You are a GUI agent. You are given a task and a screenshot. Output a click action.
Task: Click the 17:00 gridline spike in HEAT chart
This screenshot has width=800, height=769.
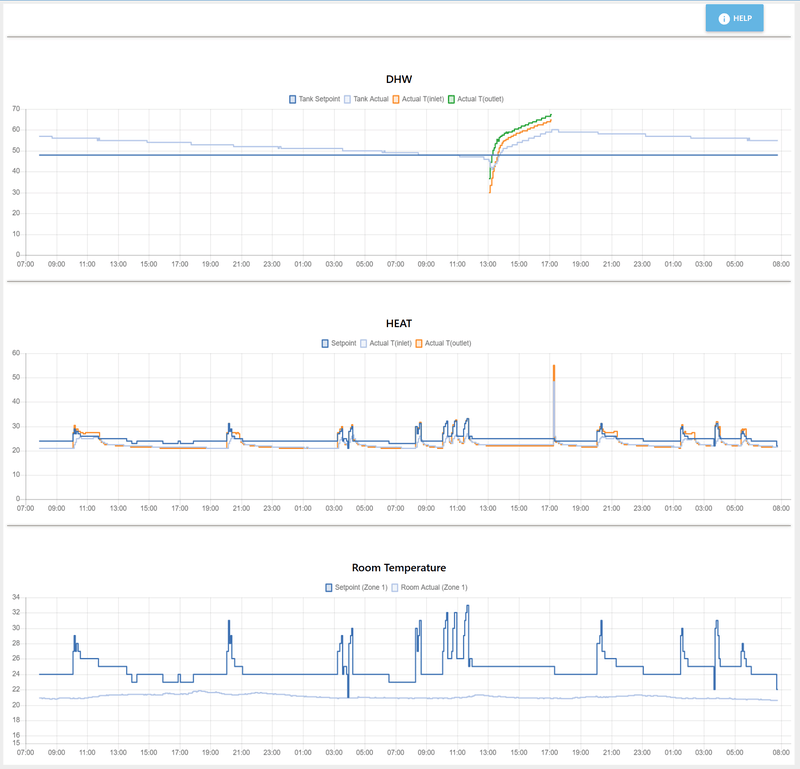click(554, 403)
